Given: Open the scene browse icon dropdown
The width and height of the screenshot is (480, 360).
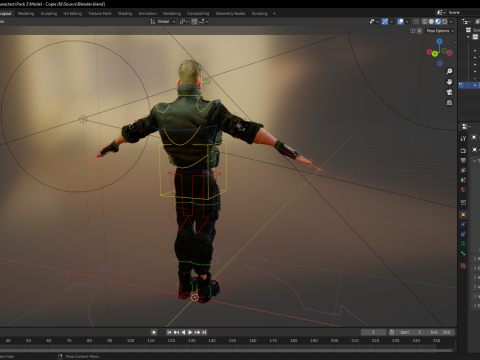Looking at the screenshot, I should (x=441, y=12).
